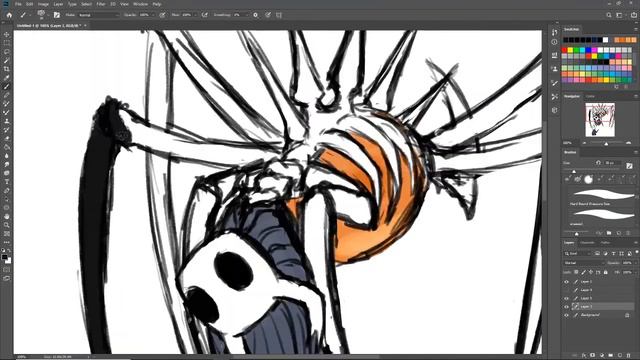Open smoothing options gear
Image resolution: width=640 pixels, height=360 pixels.
click(256, 15)
